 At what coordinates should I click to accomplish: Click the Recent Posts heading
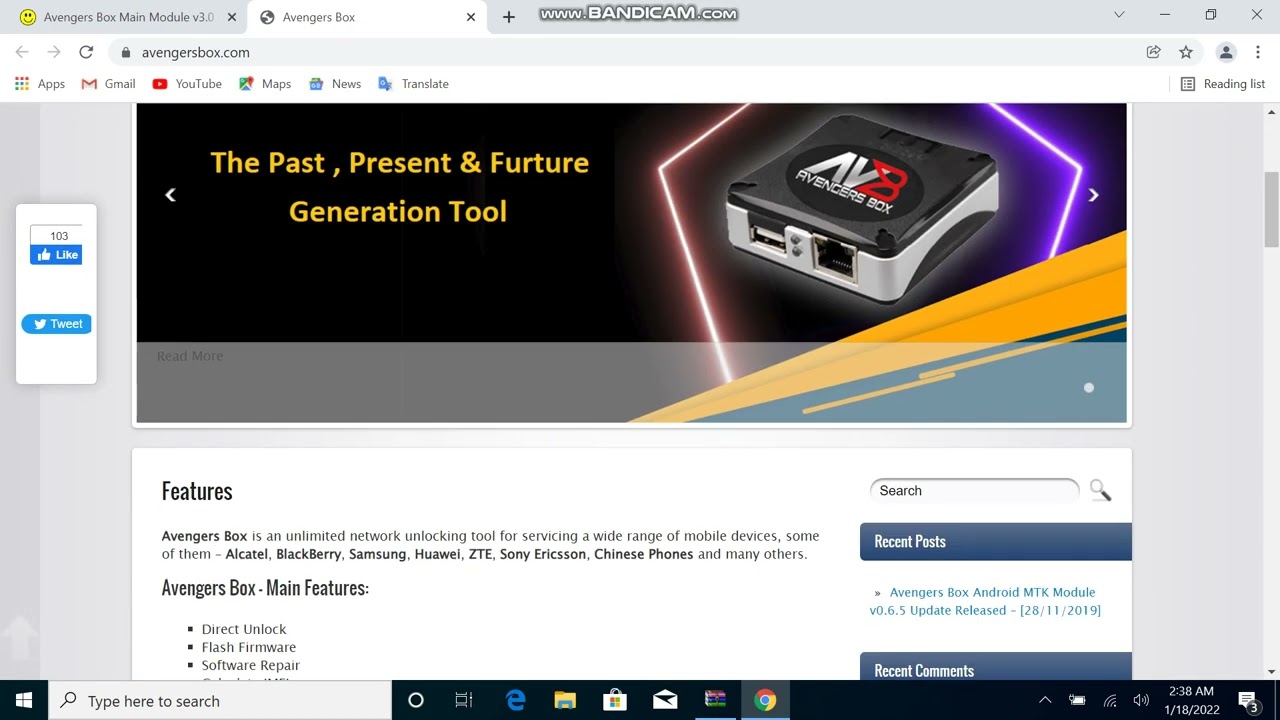pos(910,541)
